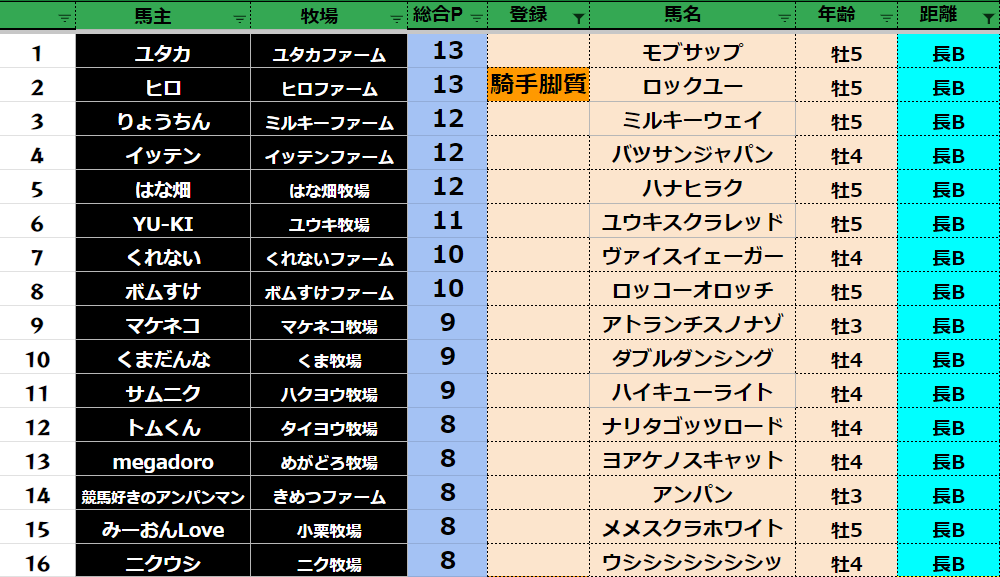Select the 競馬好きのアンパンマン owner cell
Image resolution: width=1000 pixels, height=577 pixels.
(163, 496)
